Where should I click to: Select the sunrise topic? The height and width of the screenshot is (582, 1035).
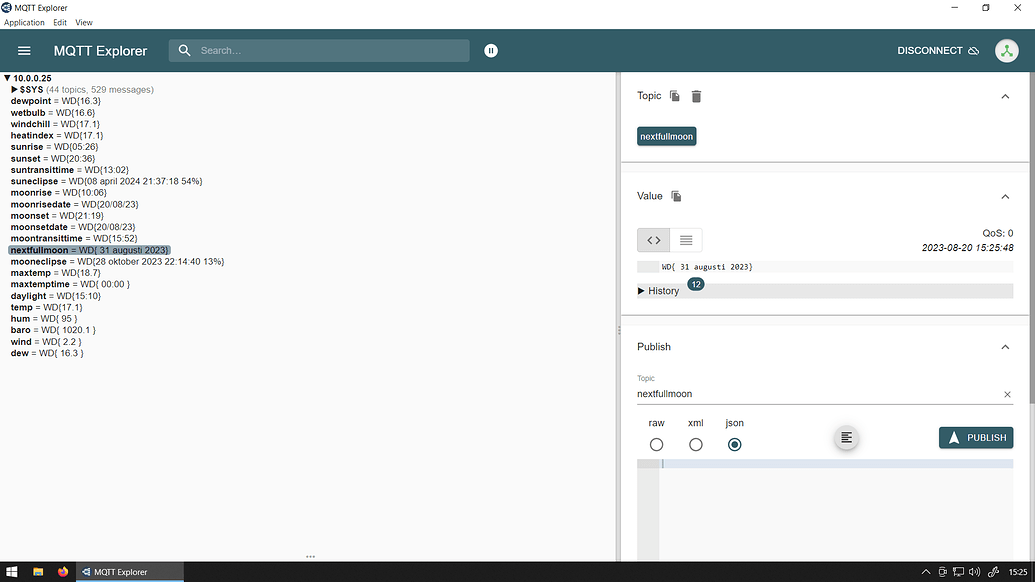coord(55,147)
